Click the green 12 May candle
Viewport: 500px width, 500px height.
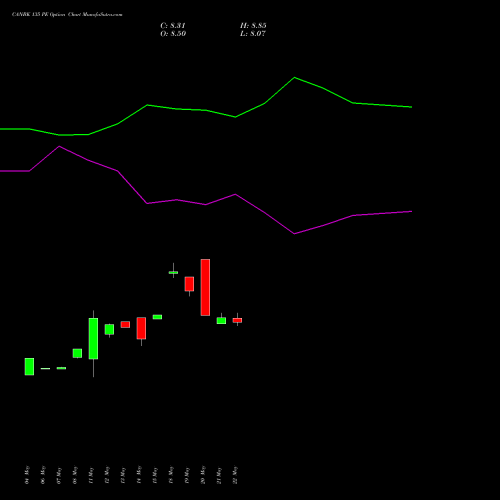pos(109,329)
